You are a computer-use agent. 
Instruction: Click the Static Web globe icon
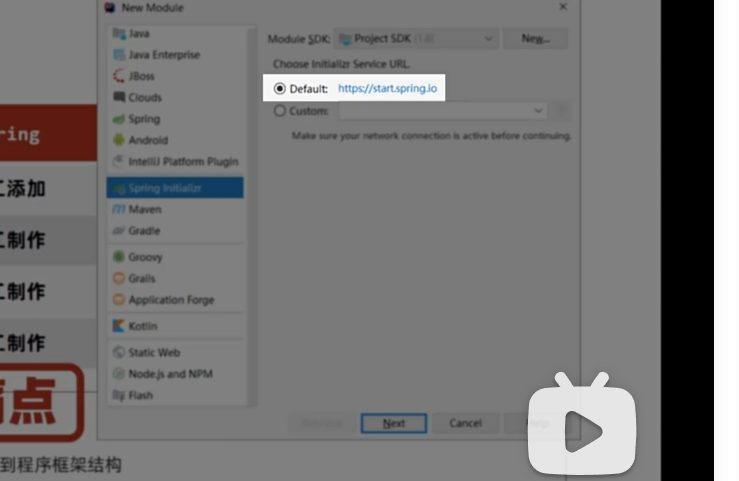(x=119, y=352)
